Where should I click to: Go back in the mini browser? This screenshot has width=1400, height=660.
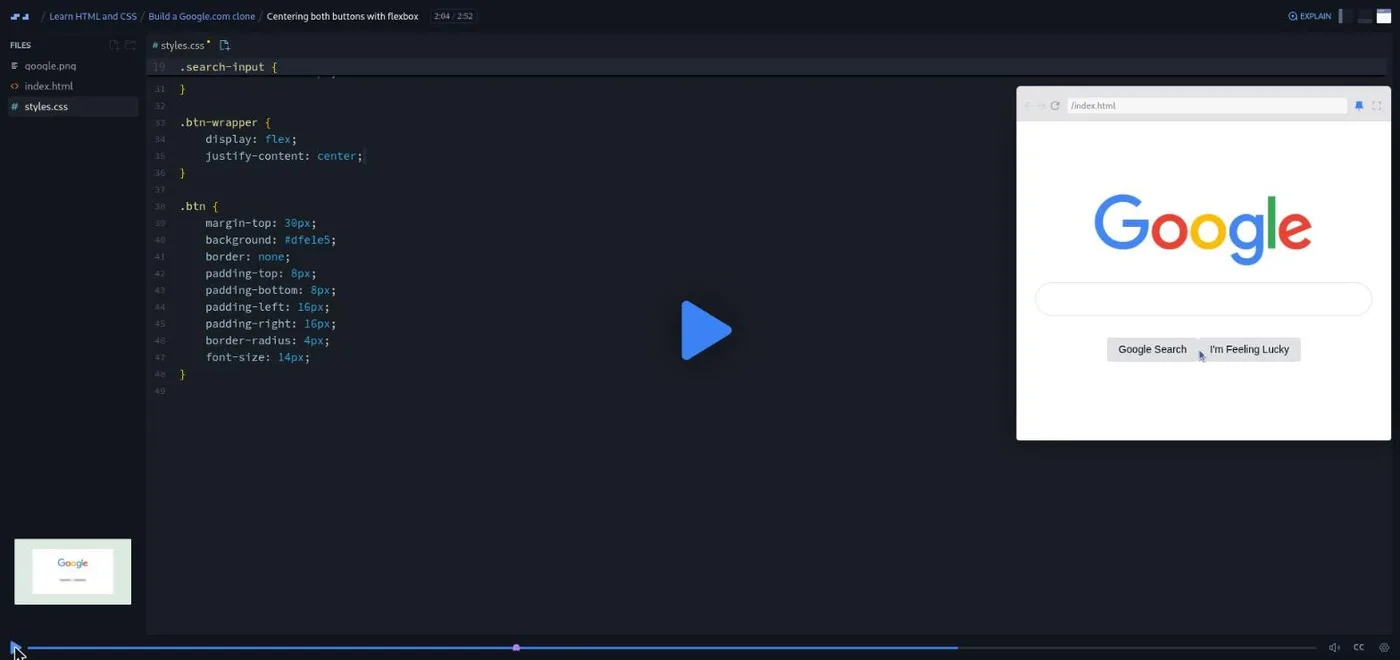(x=1028, y=105)
